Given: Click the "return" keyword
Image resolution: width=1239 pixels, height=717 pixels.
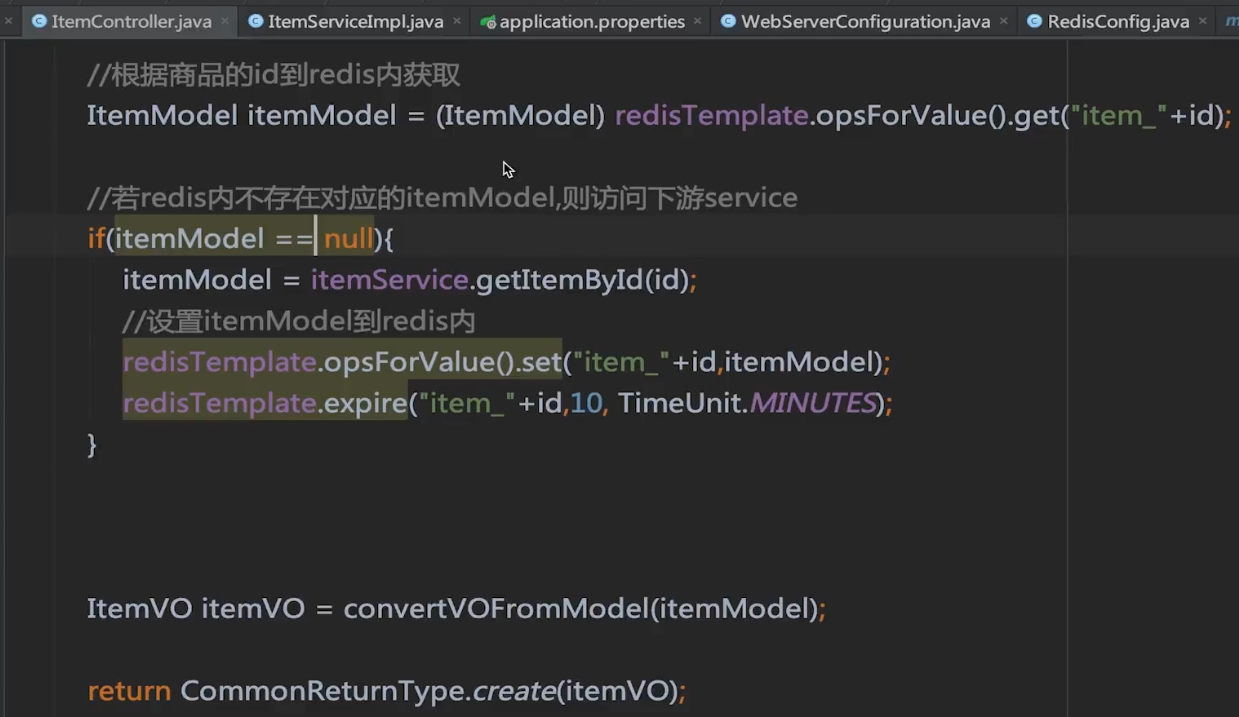Looking at the screenshot, I should click(129, 690).
